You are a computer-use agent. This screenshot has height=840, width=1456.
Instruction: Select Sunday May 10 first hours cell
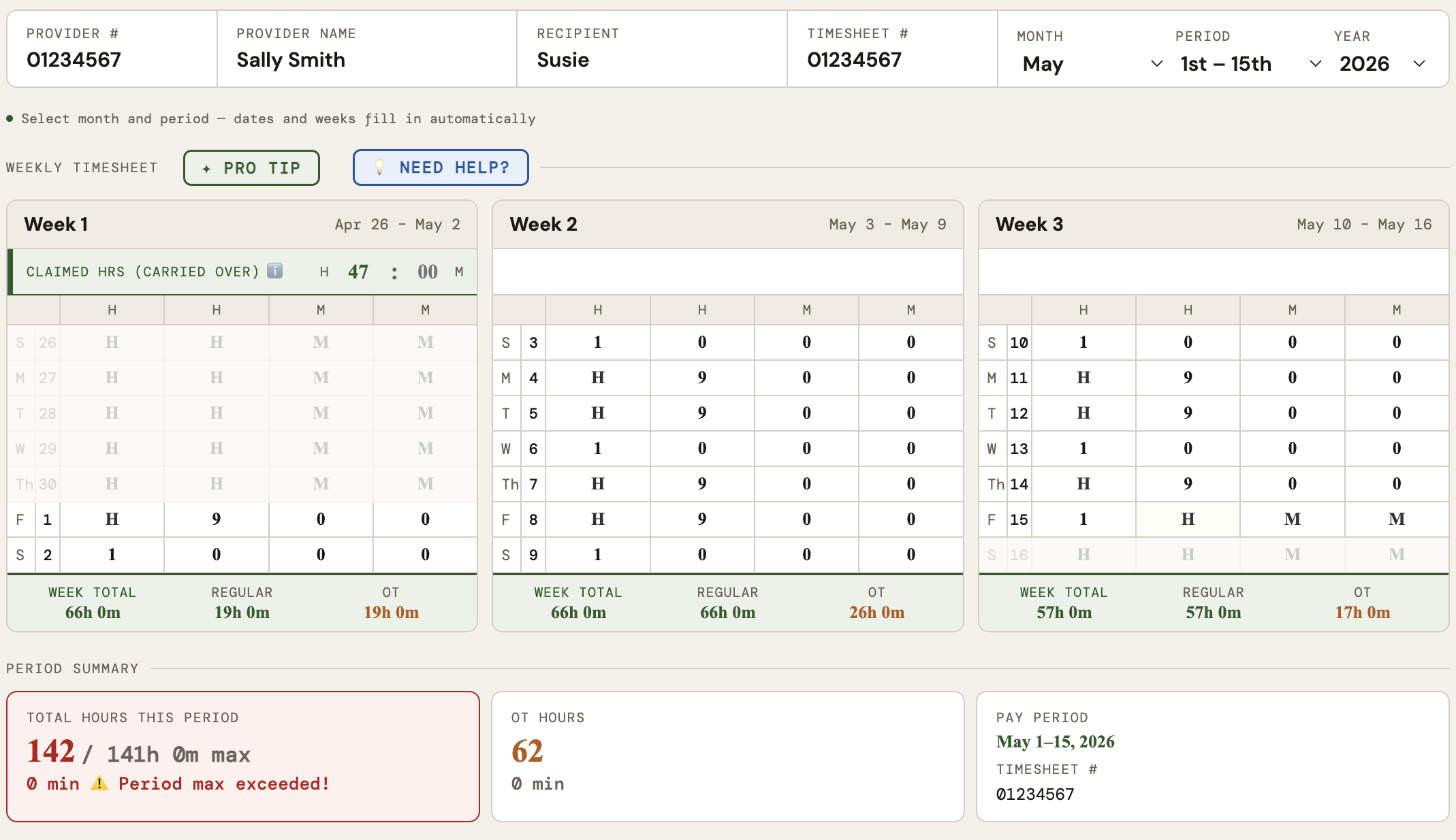pyautogui.click(x=1083, y=342)
